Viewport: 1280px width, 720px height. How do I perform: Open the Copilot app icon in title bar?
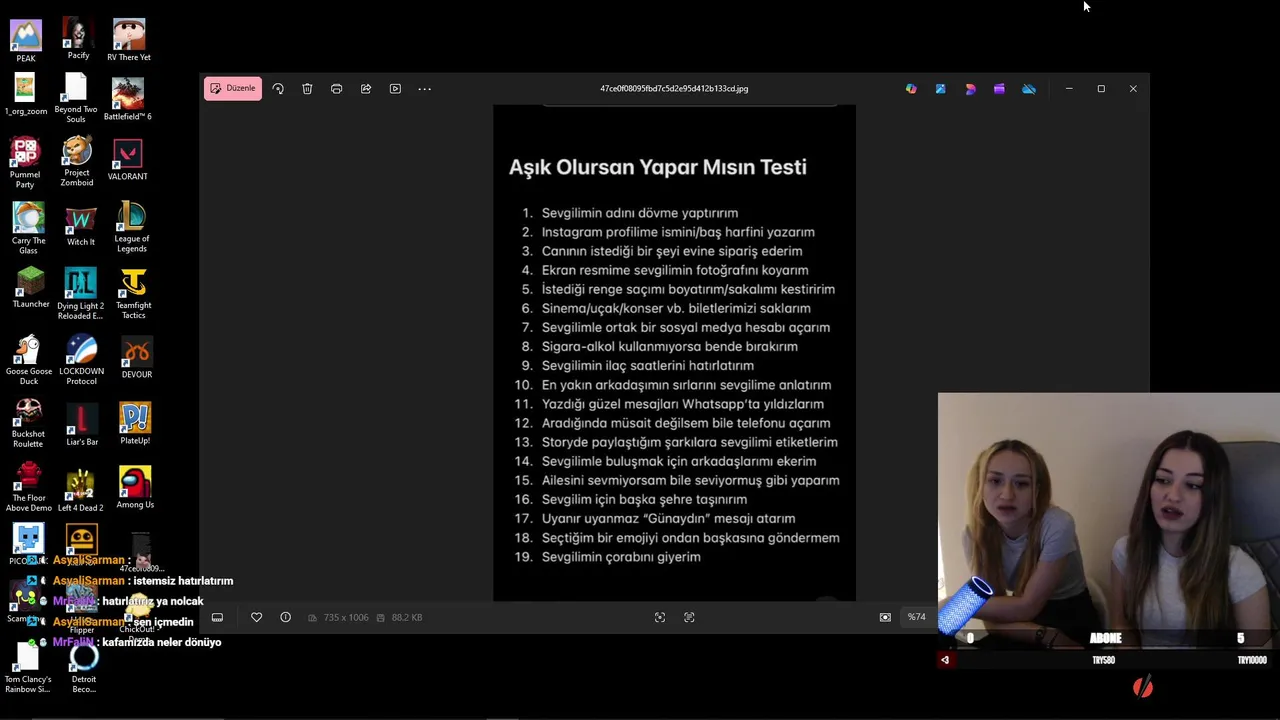point(911,89)
